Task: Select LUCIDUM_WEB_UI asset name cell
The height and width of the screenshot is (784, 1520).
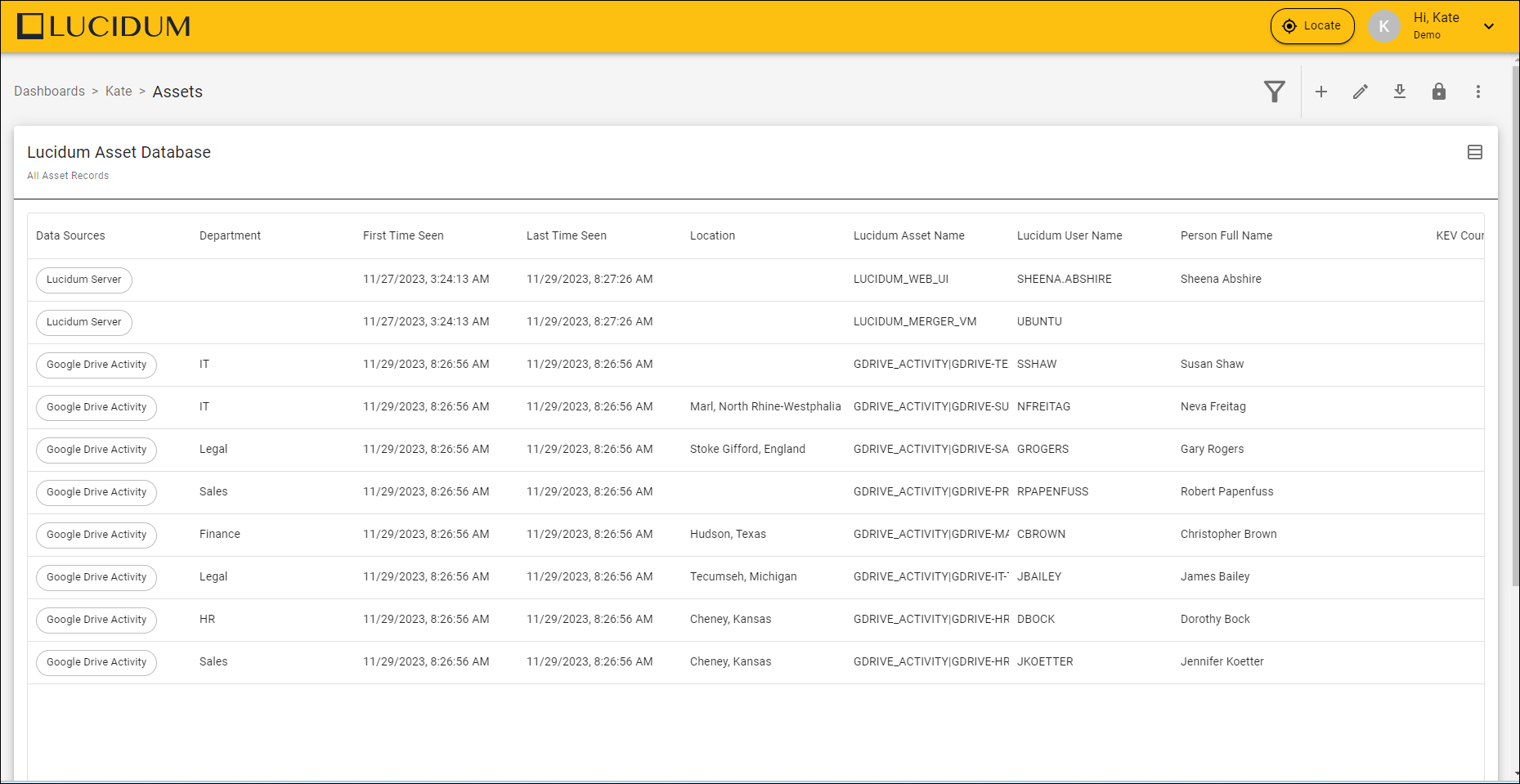Action: (901, 279)
